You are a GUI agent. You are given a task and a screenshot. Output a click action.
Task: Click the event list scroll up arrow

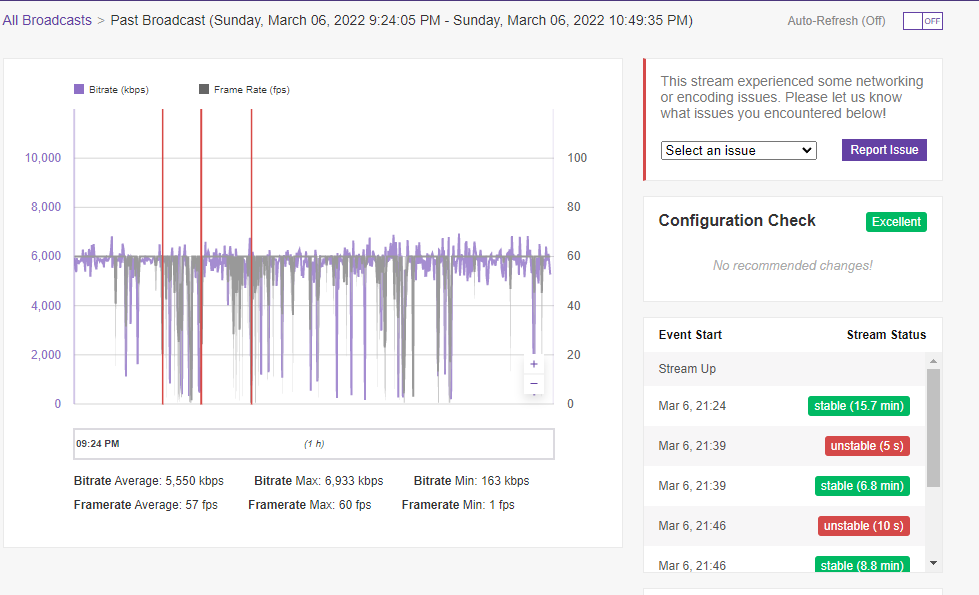click(x=933, y=361)
